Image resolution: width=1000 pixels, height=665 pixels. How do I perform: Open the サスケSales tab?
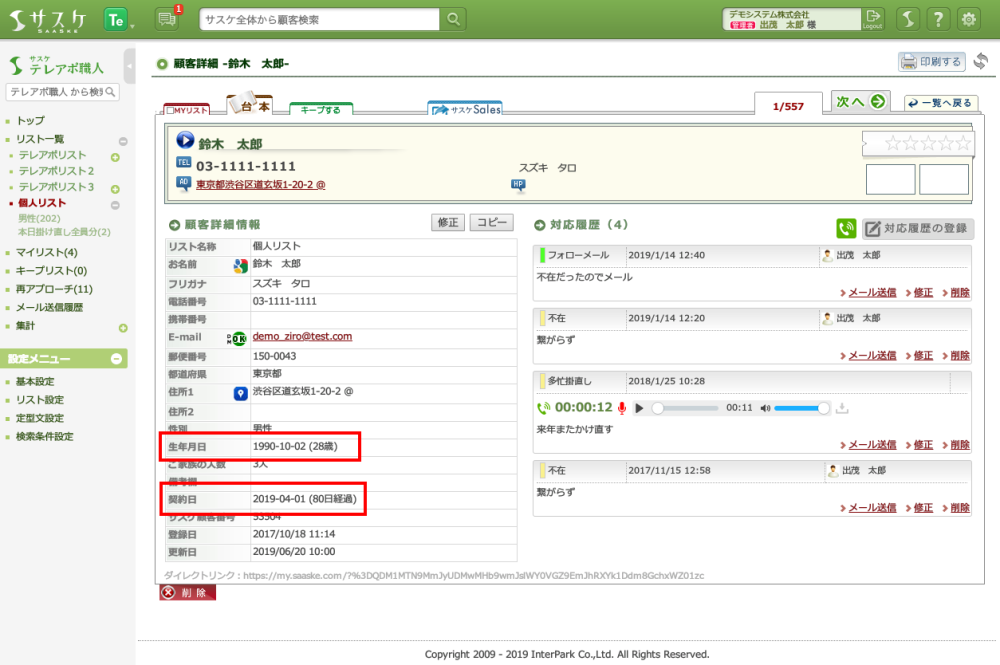(x=465, y=109)
